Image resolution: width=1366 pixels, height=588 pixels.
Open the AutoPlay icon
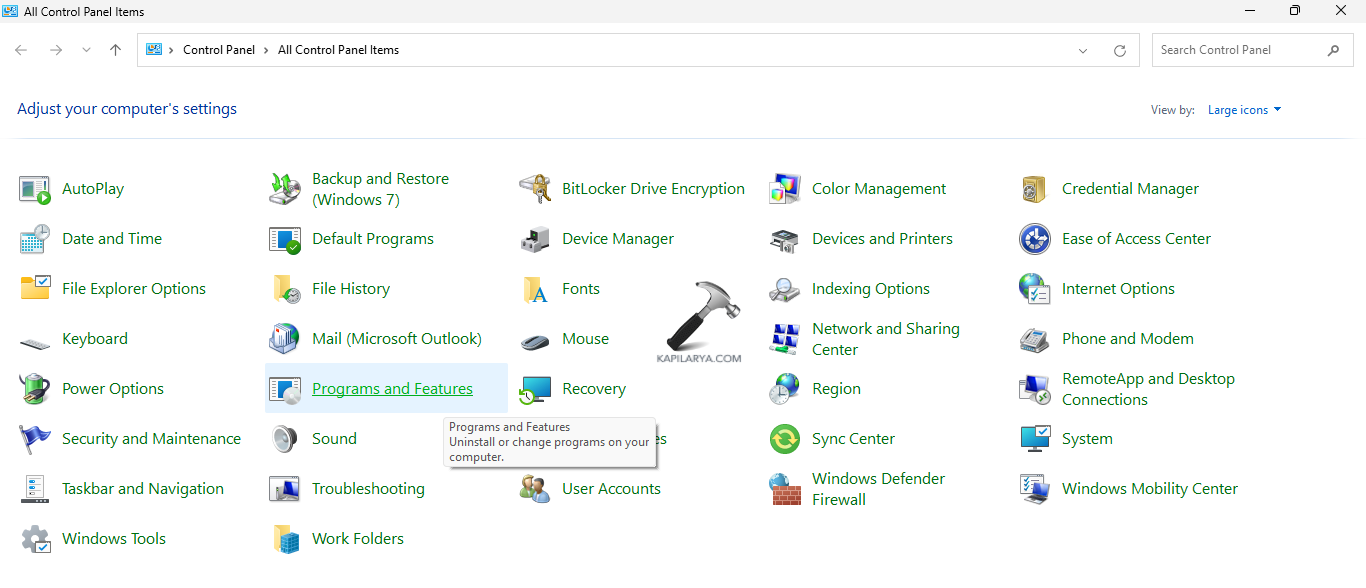[x=35, y=189]
